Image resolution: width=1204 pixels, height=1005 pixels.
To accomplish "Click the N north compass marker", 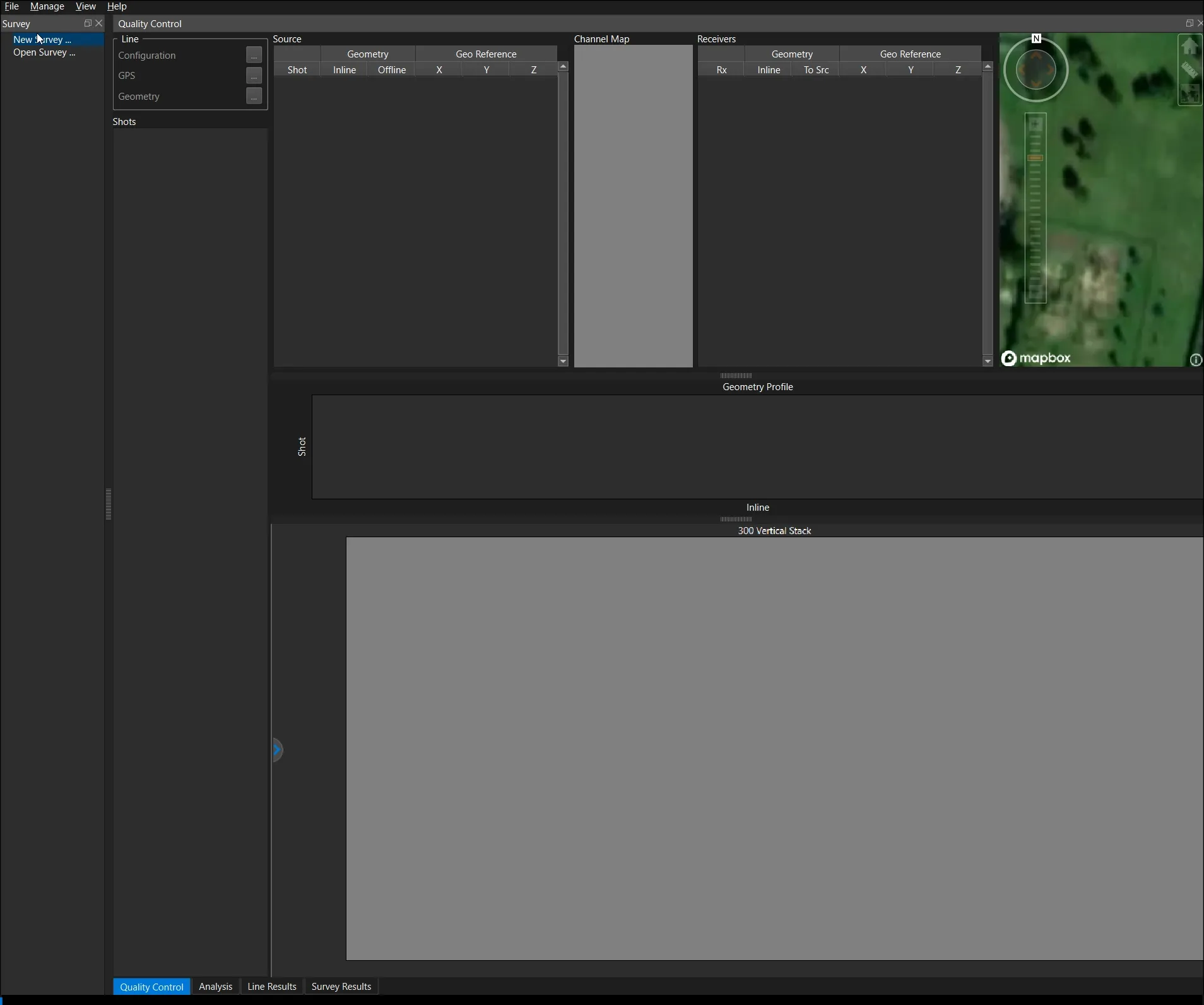I will coord(1036,39).
